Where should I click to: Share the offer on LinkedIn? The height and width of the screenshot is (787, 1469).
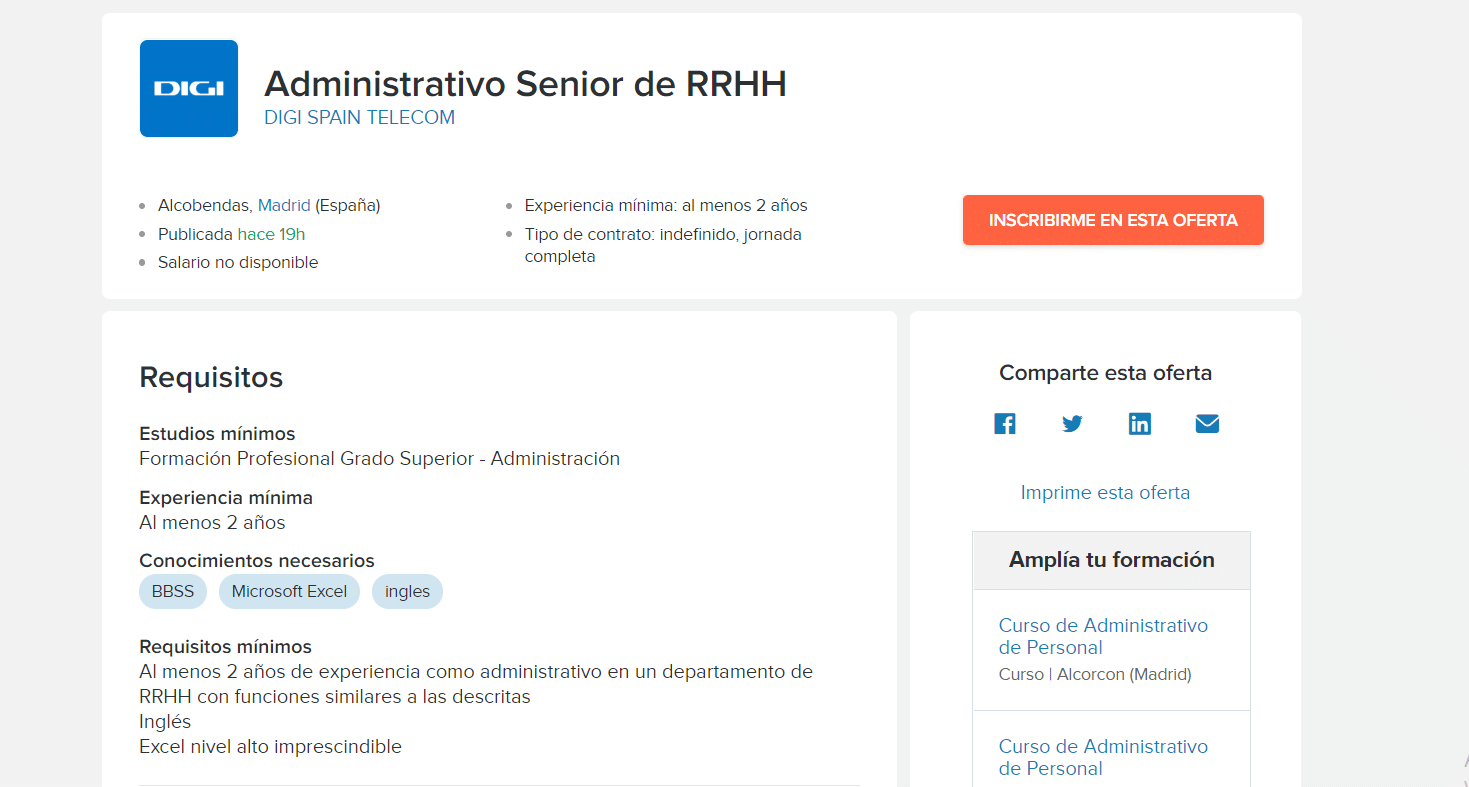click(x=1140, y=423)
